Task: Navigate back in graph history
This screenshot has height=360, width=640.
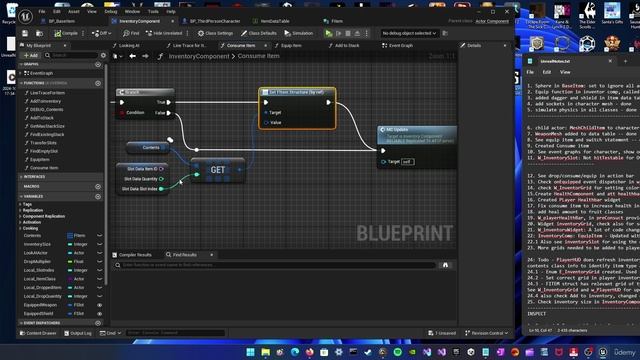Action: pos(132,56)
